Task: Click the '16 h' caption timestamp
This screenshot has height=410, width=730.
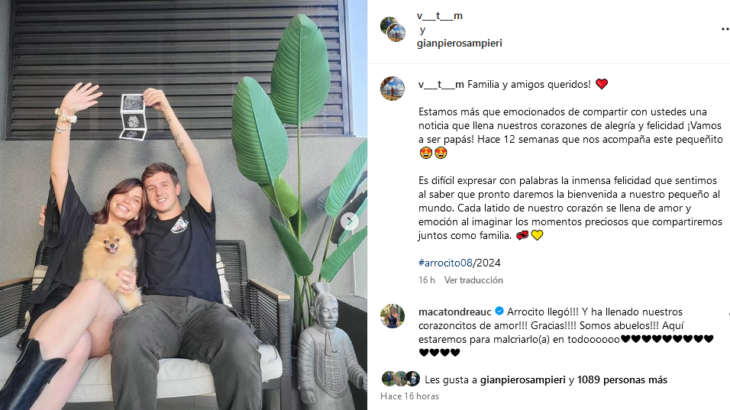Action: pos(426,280)
